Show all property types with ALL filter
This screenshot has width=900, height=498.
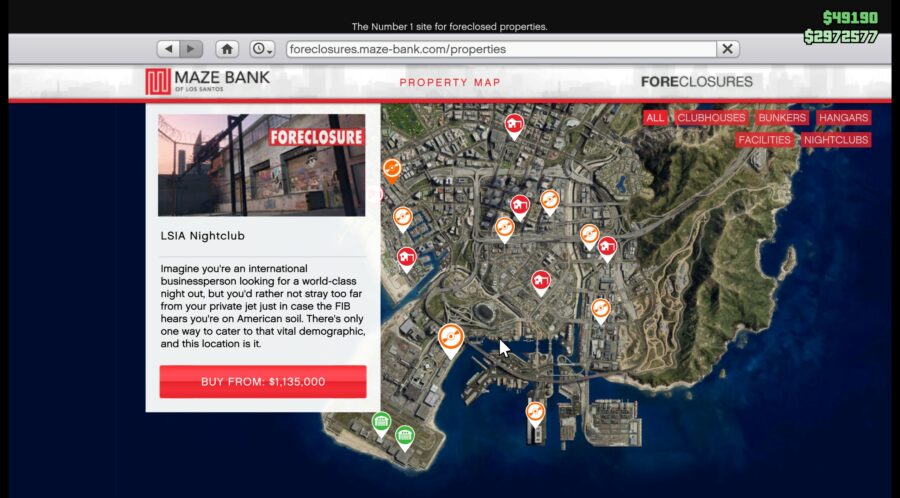click(x=655, y=118)
